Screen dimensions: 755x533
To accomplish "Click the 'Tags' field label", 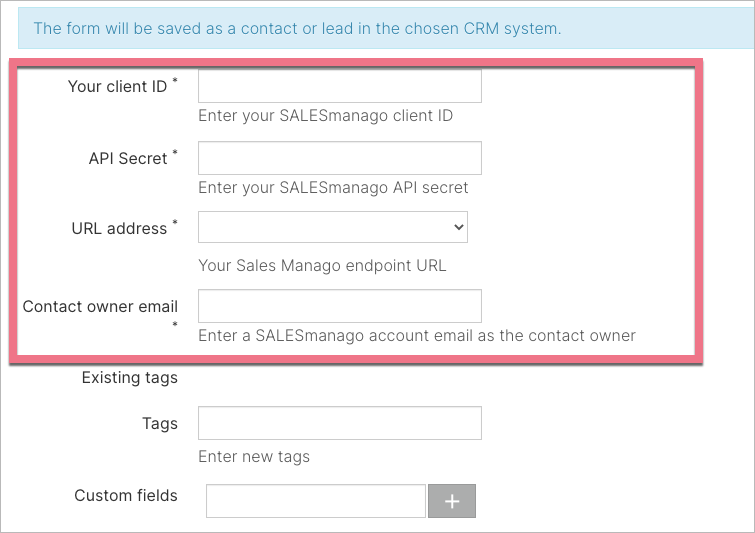I will point(160,424).
